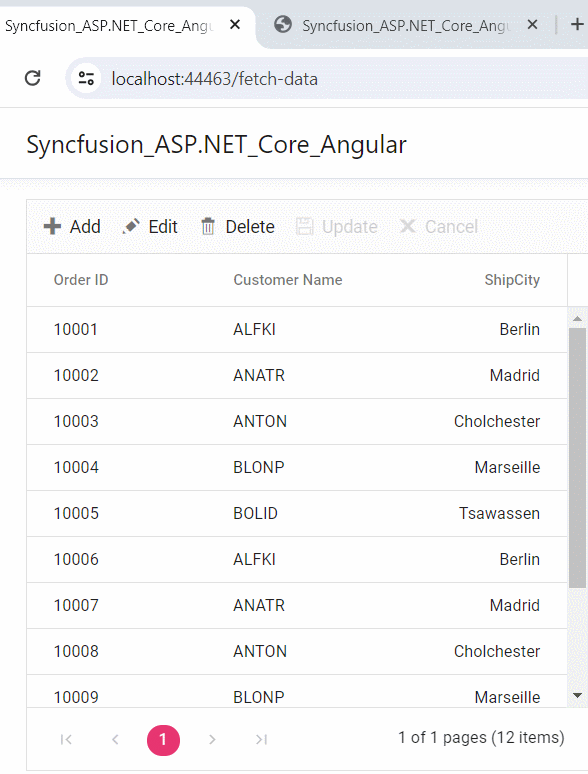588x774 pixels.
Task: Select order ID cell 10001
Action: 76,329
